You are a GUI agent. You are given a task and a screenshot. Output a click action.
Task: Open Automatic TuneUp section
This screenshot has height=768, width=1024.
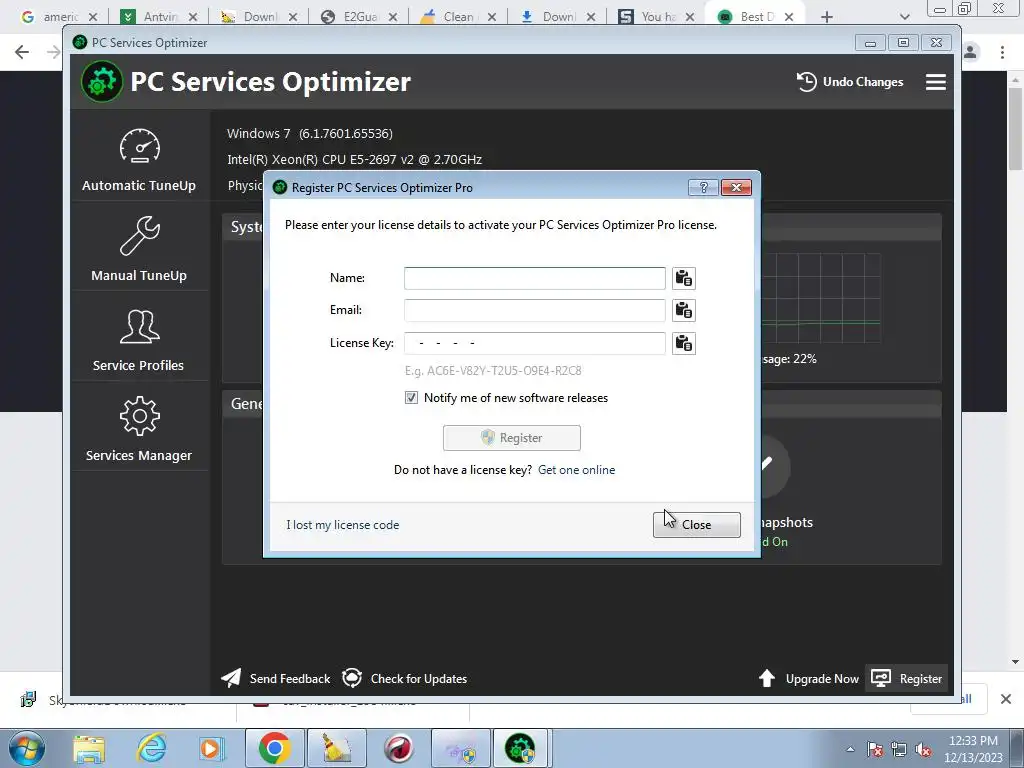tap(139, 160)
